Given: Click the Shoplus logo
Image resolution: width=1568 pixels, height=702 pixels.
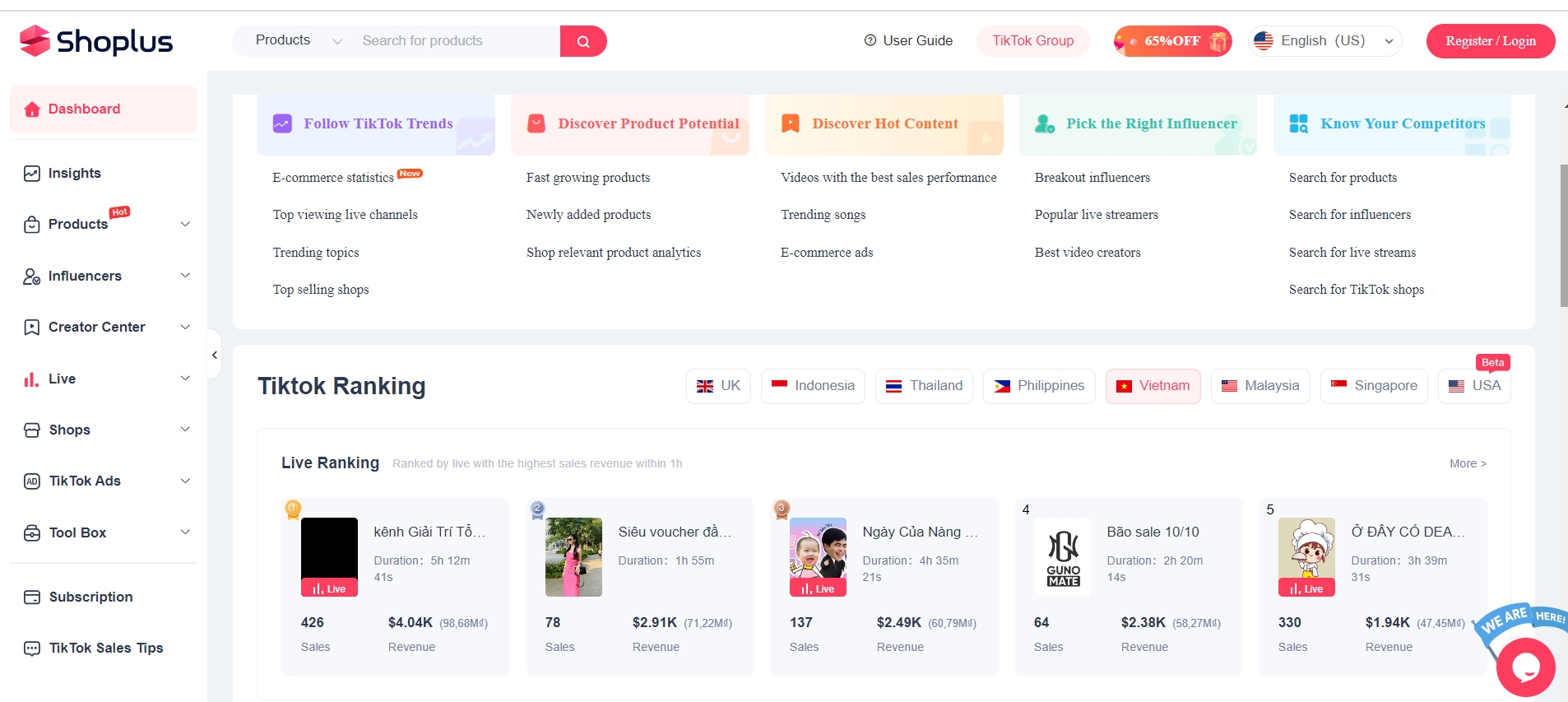Looking at the screenshot, I should [95, 40].
